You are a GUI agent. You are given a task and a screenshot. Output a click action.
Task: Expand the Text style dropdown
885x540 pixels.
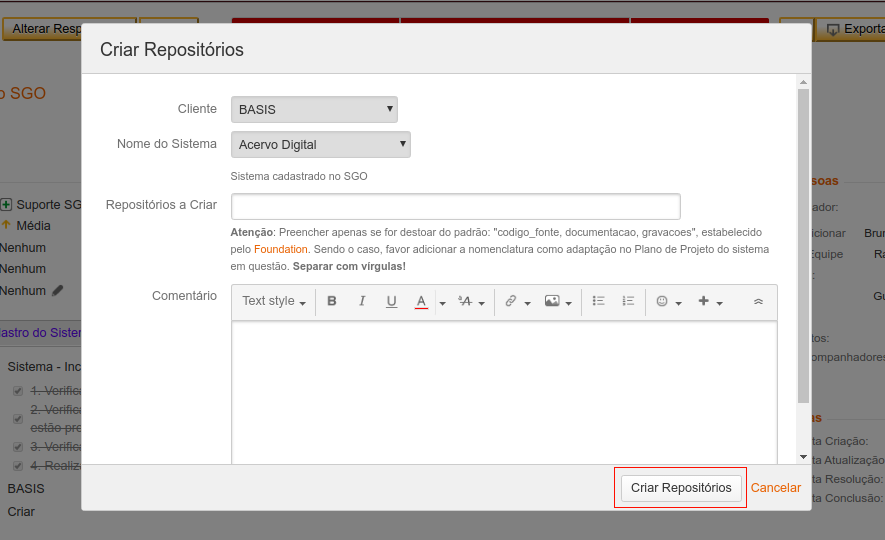(x=273, y=301)
